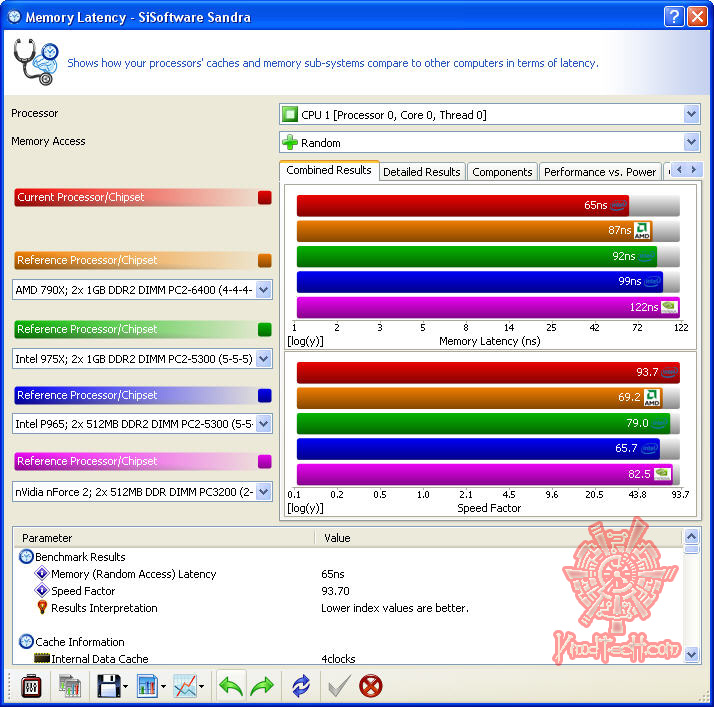This screenshot has height=707, width=714.
Task: Click the Cache Information clock icon
Action: [x=26, y=641]
